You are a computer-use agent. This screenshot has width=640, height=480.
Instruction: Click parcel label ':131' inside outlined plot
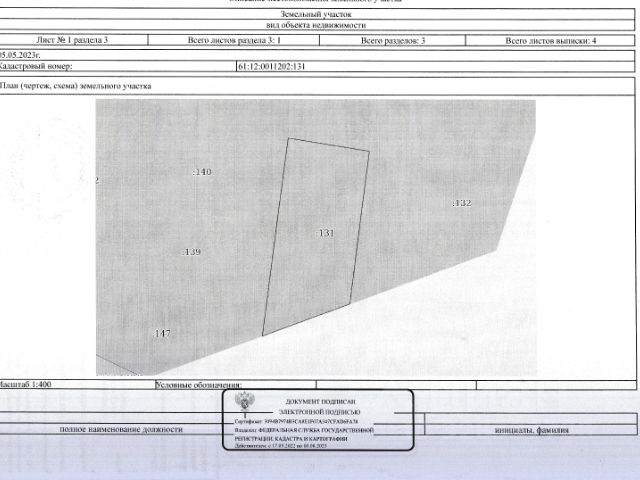click(x=326, y=233)
